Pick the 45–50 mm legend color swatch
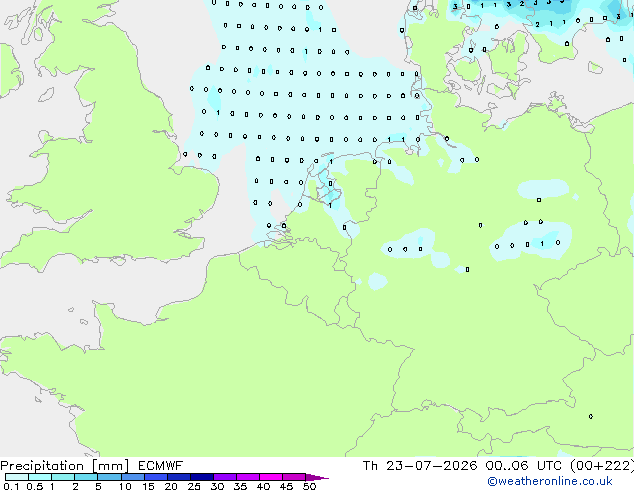The height and width of the screenshot is (490, 634). tap(294, 477)
